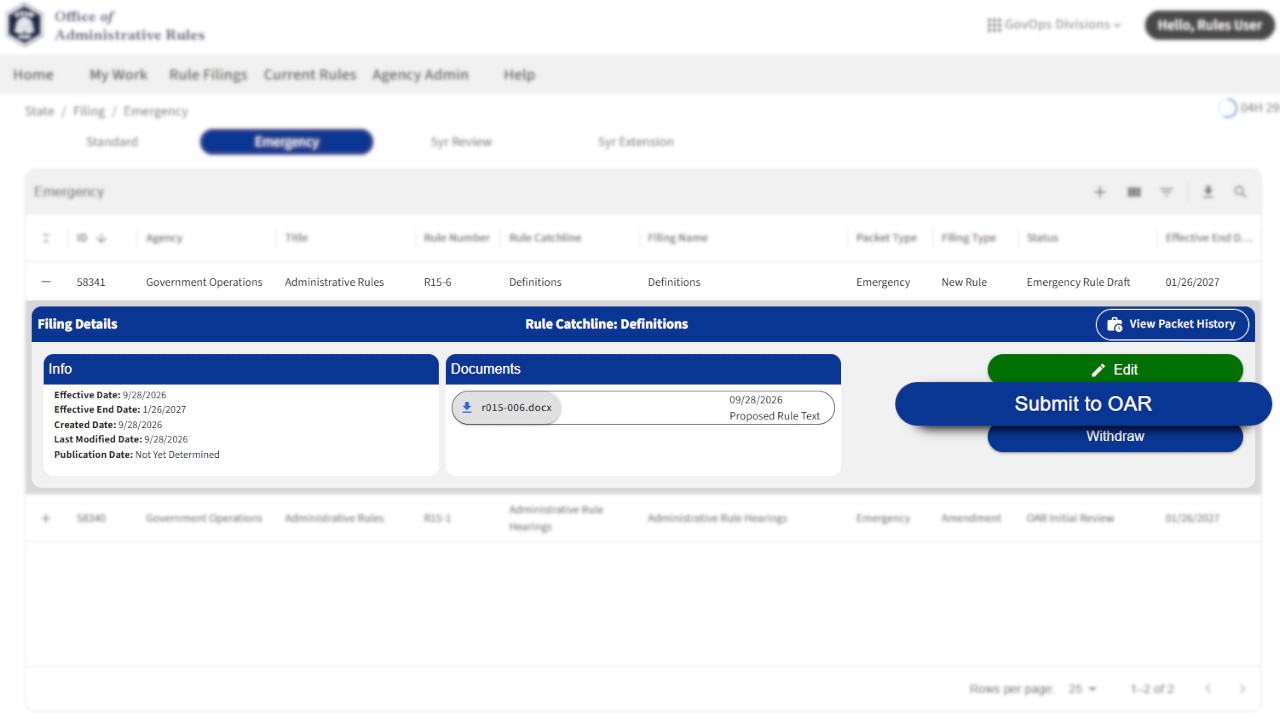Select the Emergency tab
The width and height of the screenshot is (1280, 720).
point(286,142)
